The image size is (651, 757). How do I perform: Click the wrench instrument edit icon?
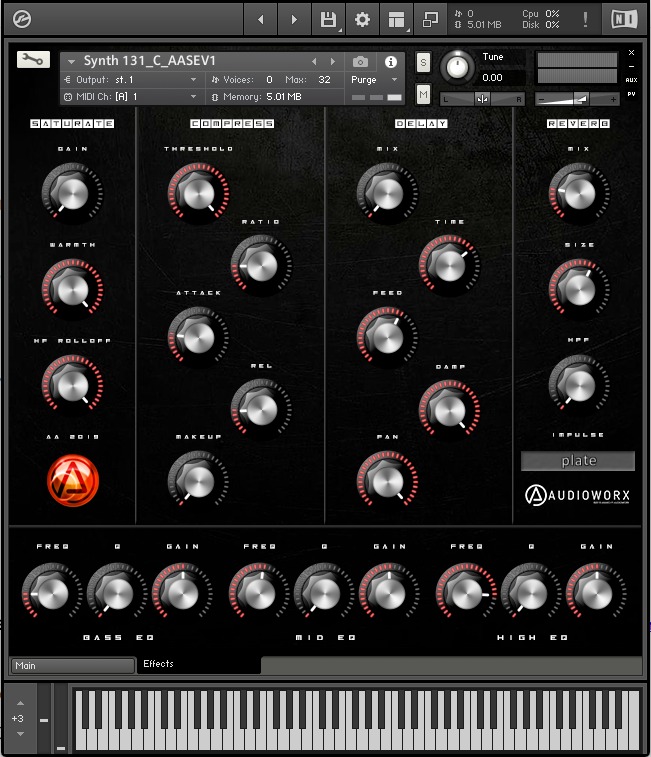(33, 60)
